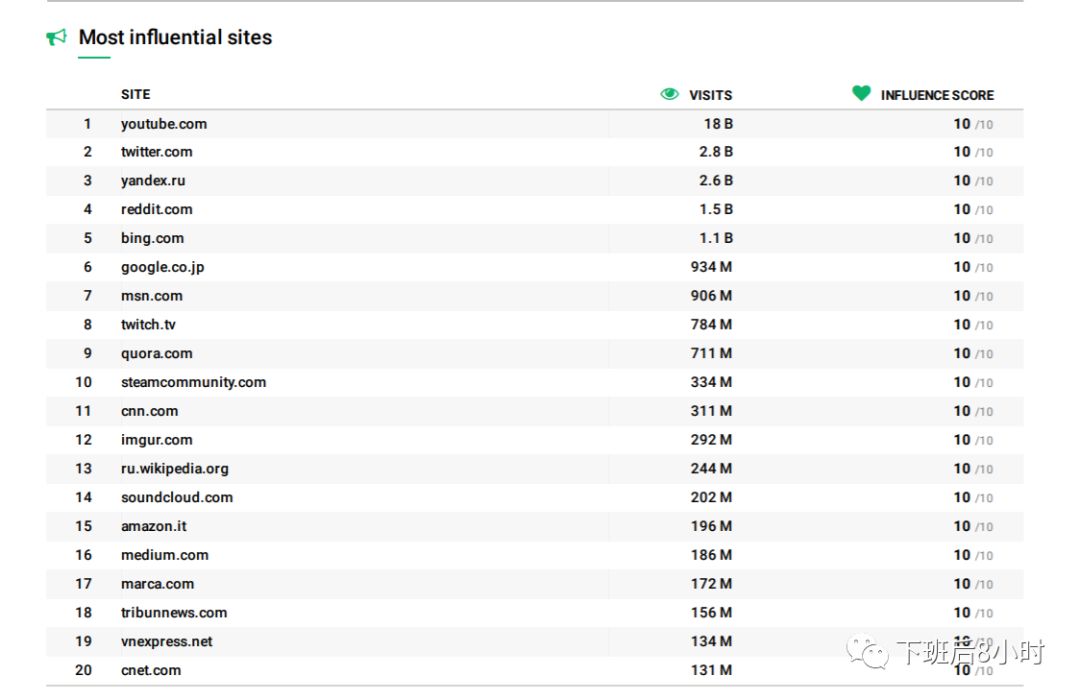Screen dimensions: 1080x700
Task: Select the "711 M" visits value
Action: point(712,353)
